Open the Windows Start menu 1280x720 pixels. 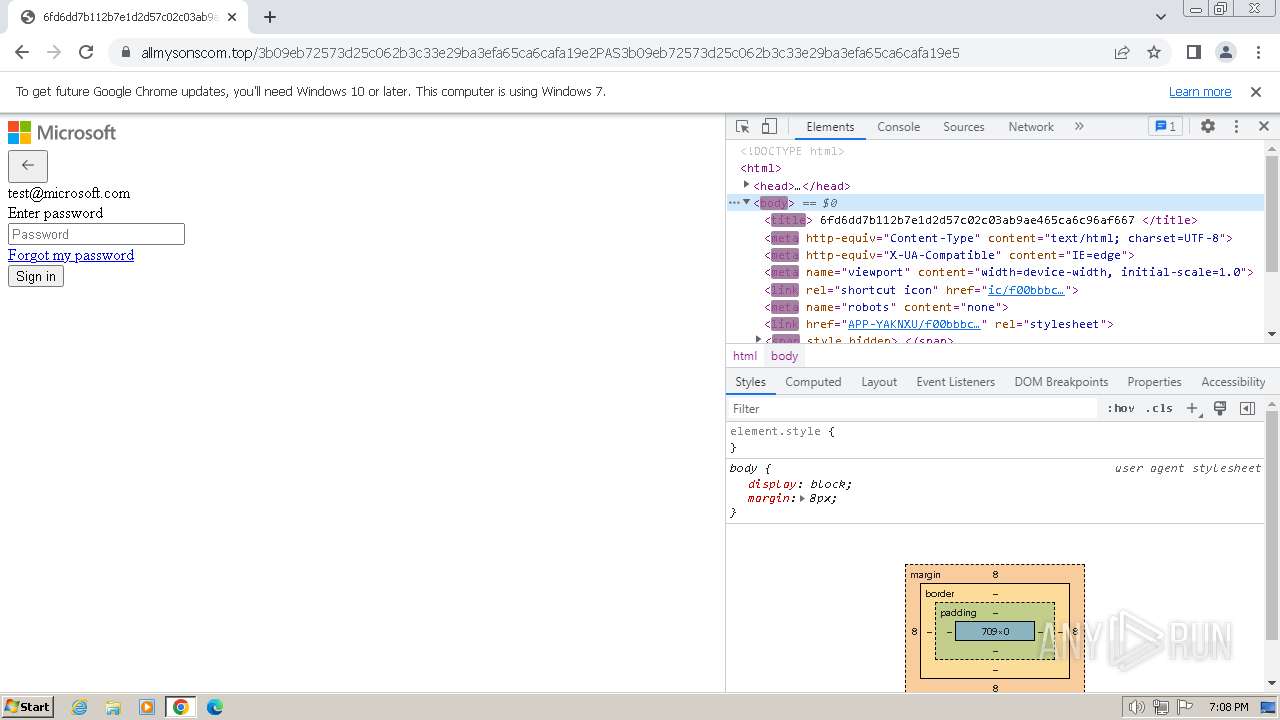coord(27,706)
